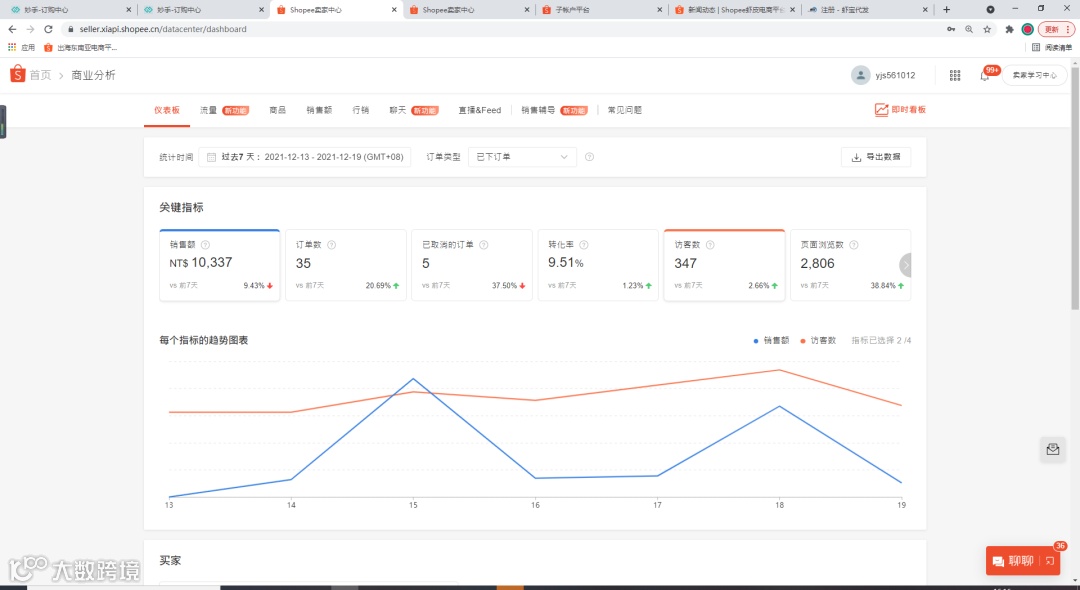Open the inbox icon on right edge
Screen dimensions: 1080x590
(1052, 450)
